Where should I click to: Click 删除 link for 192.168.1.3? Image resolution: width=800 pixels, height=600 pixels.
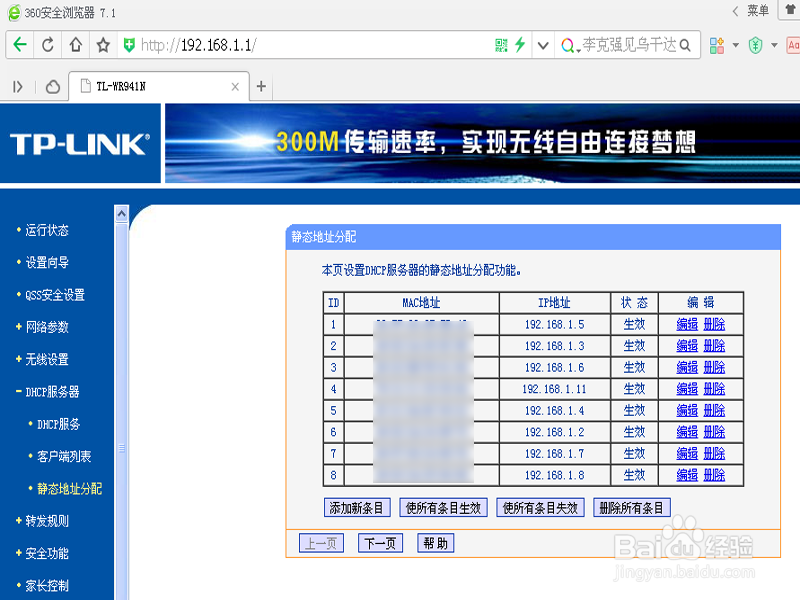tap(714, 346)
